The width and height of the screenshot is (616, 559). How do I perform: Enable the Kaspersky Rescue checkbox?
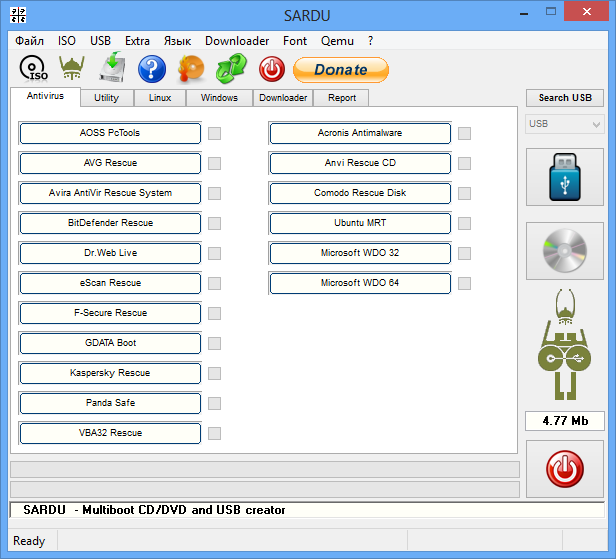point(214,373)
